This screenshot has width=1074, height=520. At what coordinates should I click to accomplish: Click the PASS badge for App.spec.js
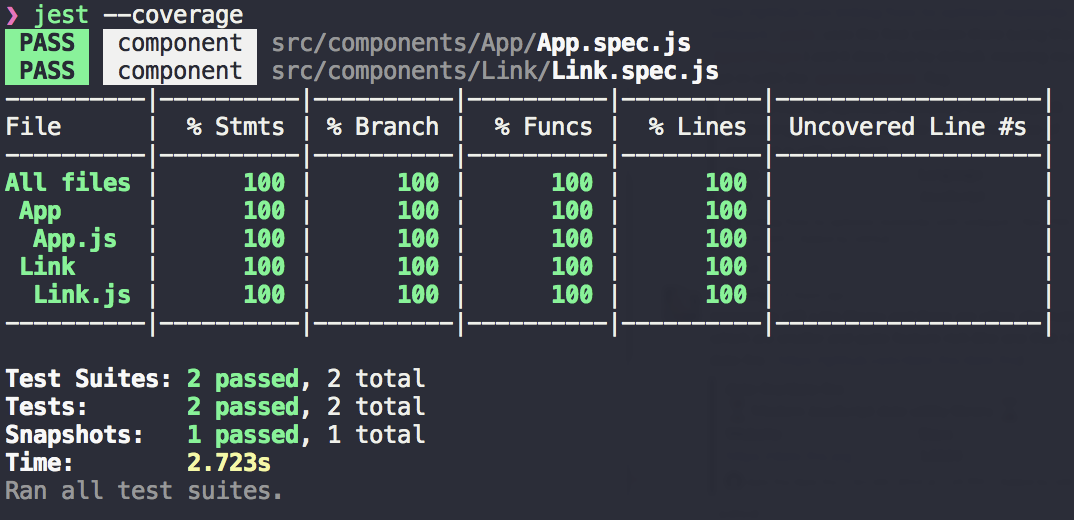coord(47,42)
